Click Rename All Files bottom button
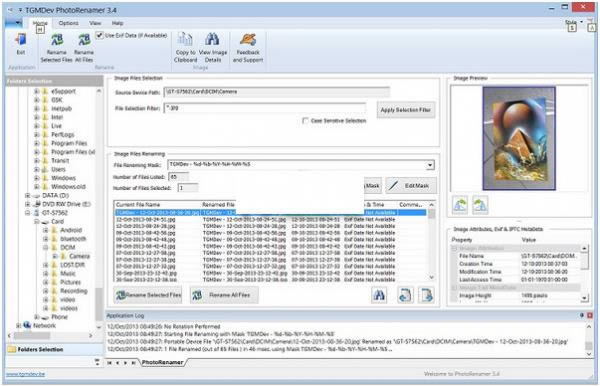600x386 pixels. 224,295
